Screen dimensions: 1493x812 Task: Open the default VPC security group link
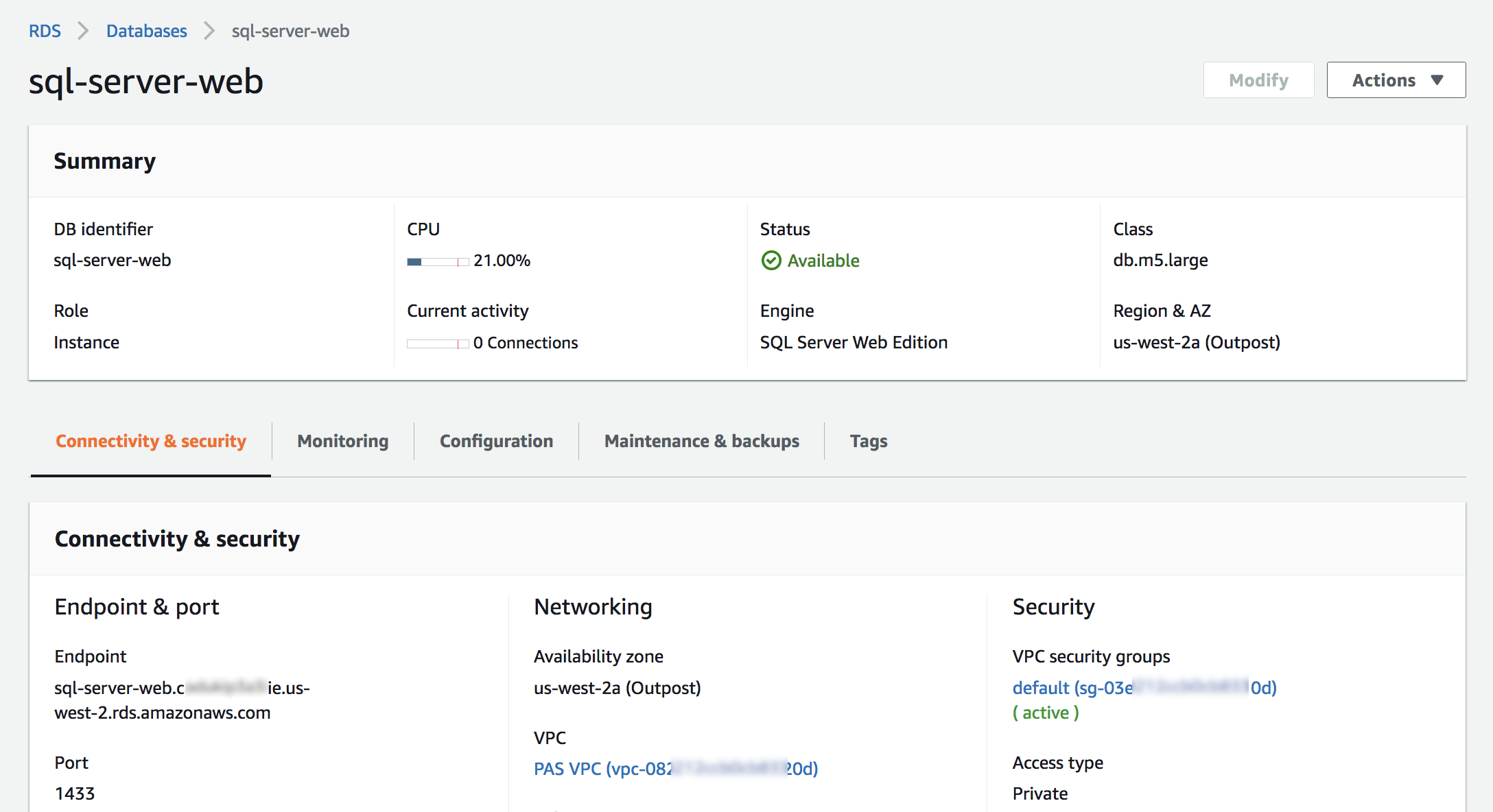(x=1144, y=688)
